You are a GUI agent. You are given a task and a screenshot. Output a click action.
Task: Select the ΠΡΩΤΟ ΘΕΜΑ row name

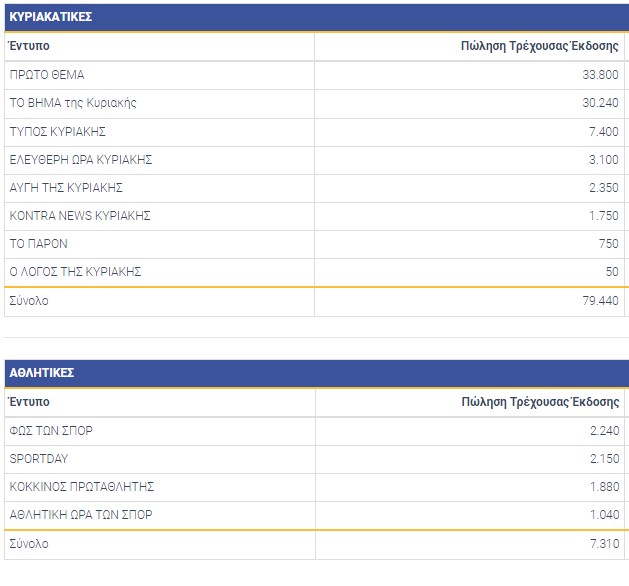[47, 75]
